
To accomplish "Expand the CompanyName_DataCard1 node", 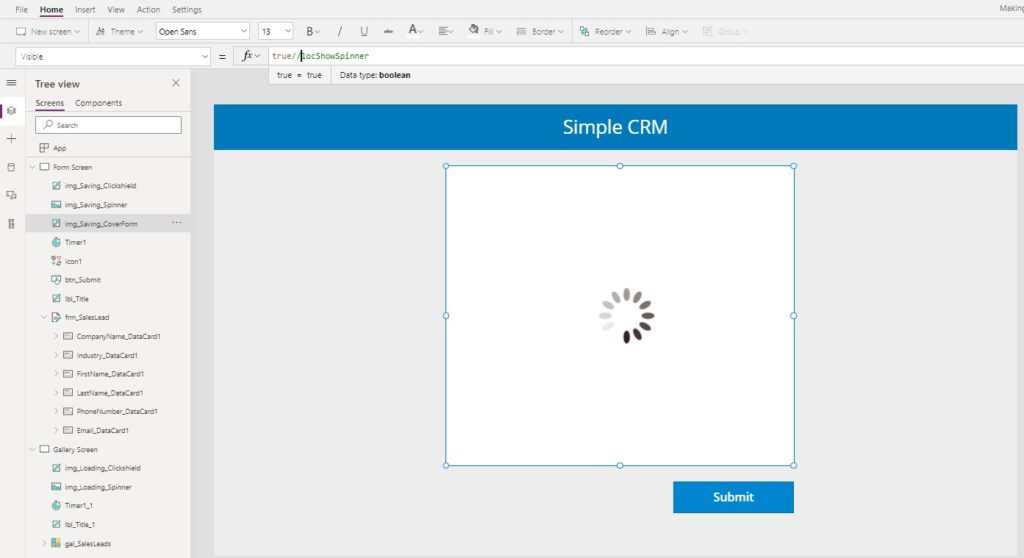I will [x=56, y=336].
